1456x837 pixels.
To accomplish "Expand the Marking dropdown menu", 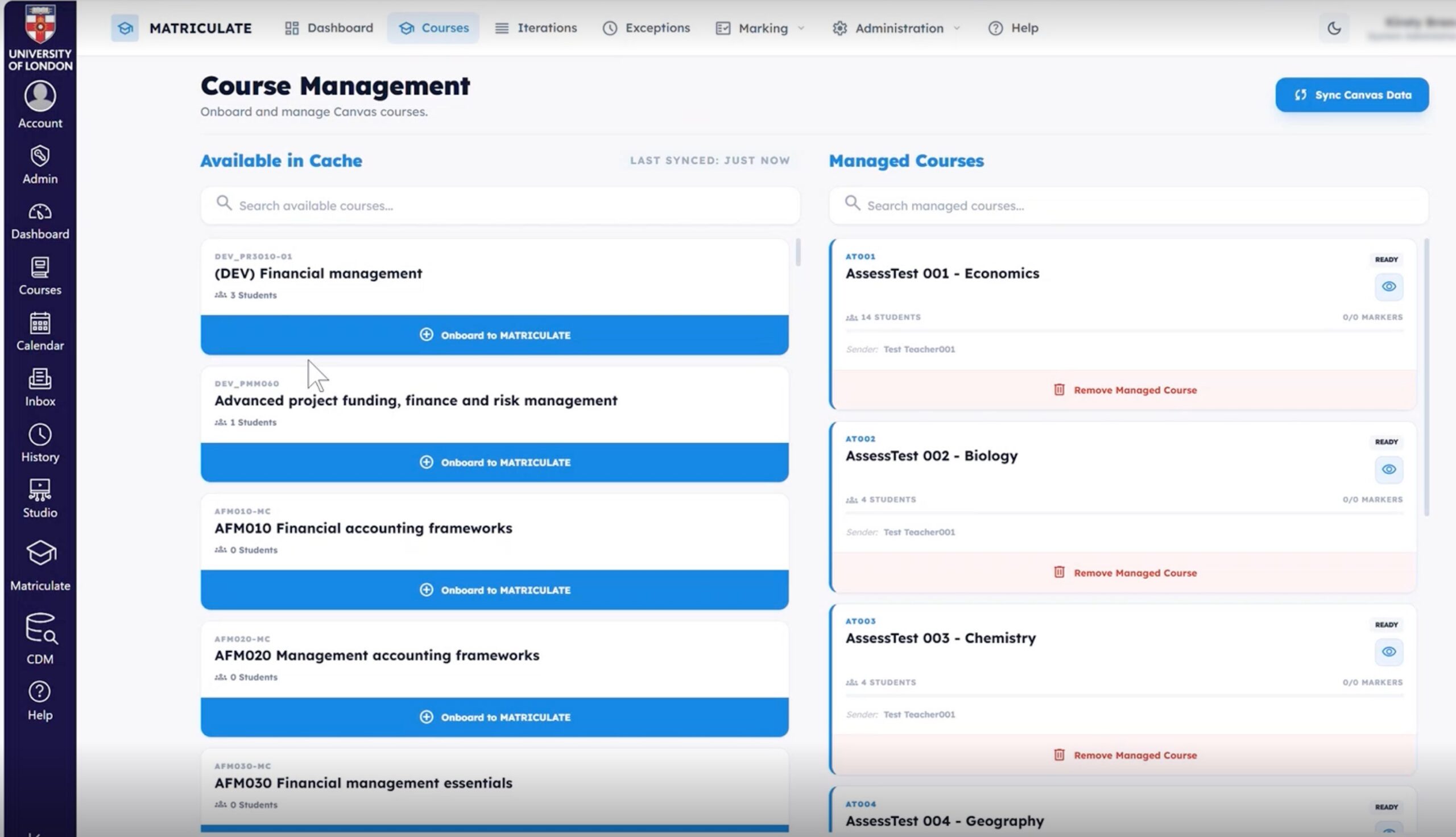I will click(760, 27).
